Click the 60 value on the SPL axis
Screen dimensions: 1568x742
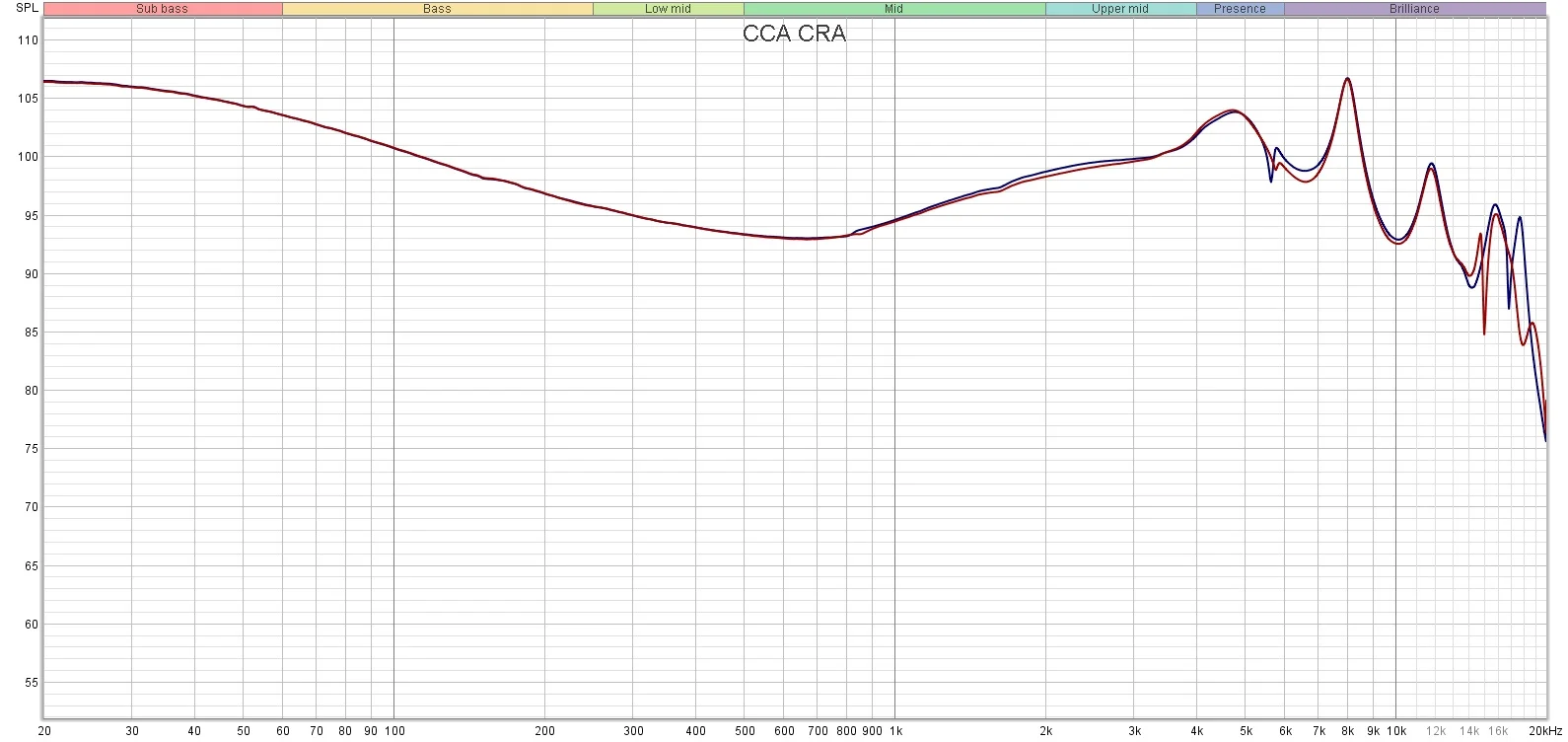[31, 625]
